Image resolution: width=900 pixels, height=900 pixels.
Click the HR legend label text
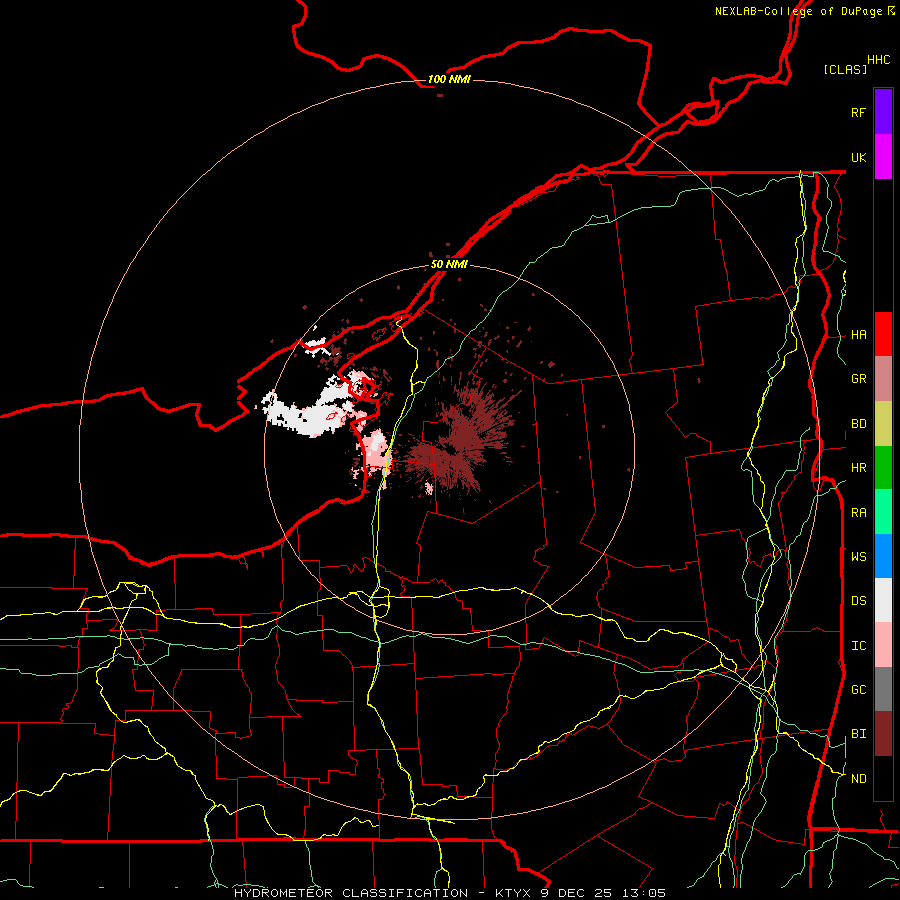[859, 468]
